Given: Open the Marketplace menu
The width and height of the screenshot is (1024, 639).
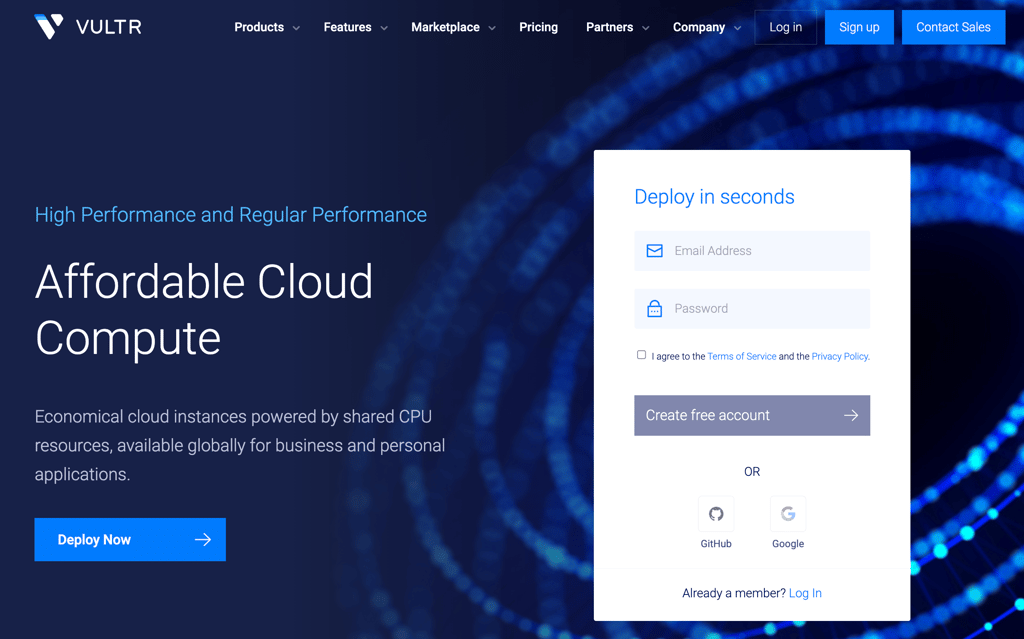Looking at the screenshot, I should (445, 27).
